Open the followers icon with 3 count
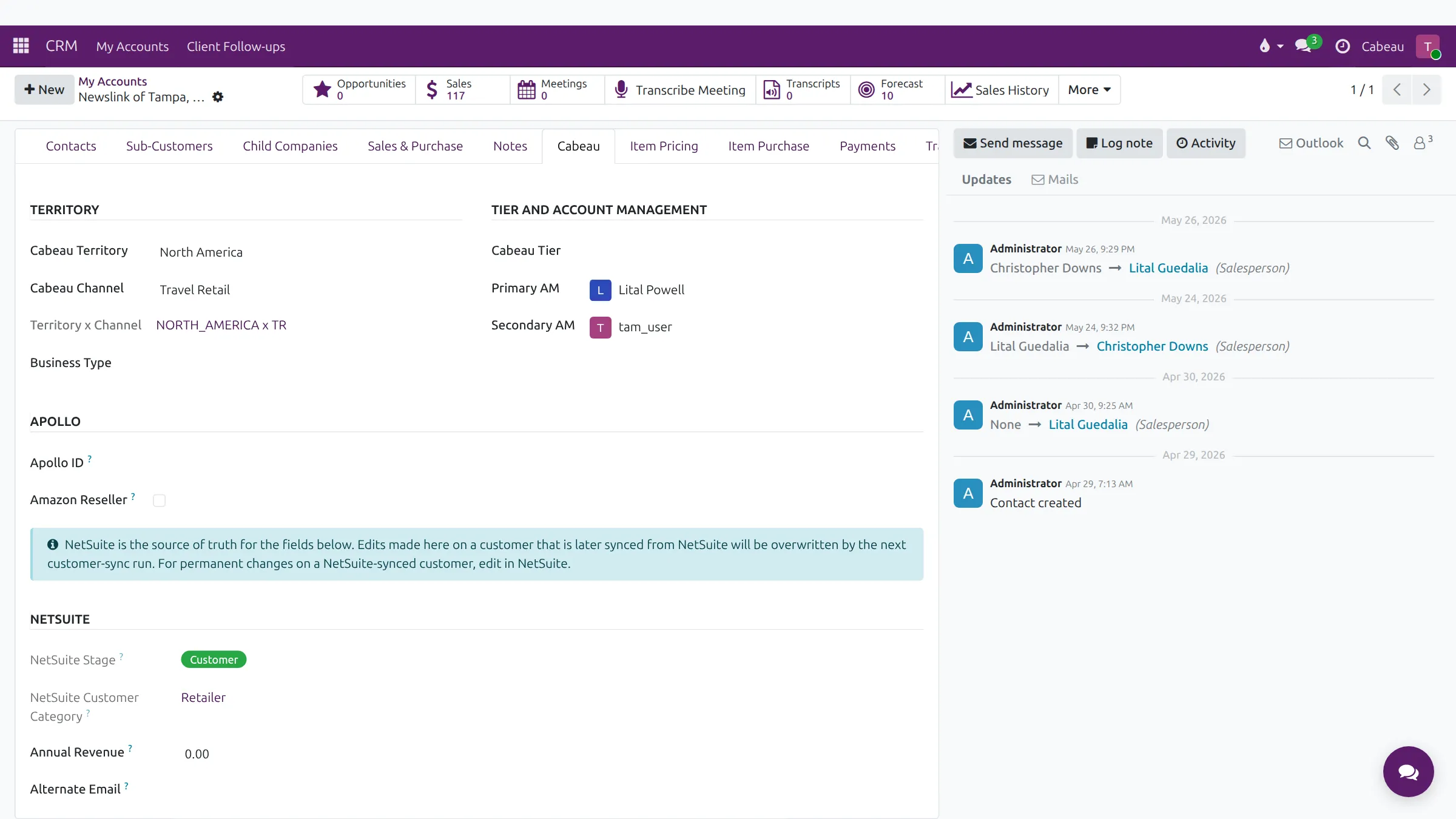This screenshot has height=819, width=1456. 1423,143
